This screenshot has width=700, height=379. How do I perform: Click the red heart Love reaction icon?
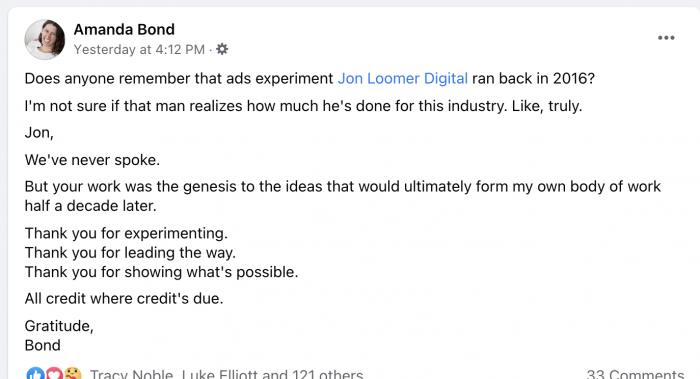[54, 374]
